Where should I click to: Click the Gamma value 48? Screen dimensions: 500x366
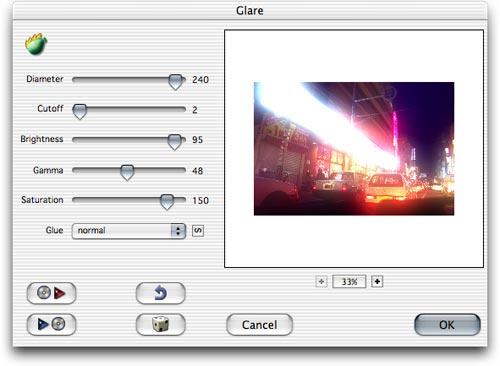[x=197, y=171]
